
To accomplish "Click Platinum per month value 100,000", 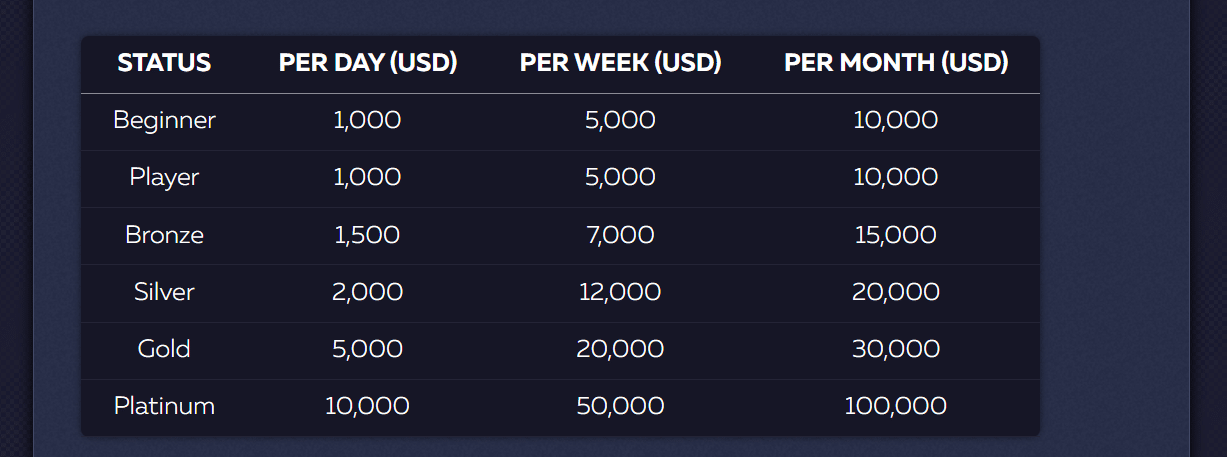I will pos(896,406).
